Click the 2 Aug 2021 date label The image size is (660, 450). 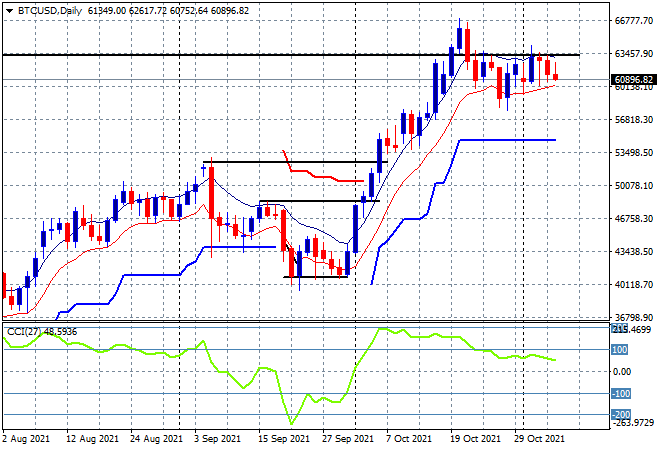[26, 439]
